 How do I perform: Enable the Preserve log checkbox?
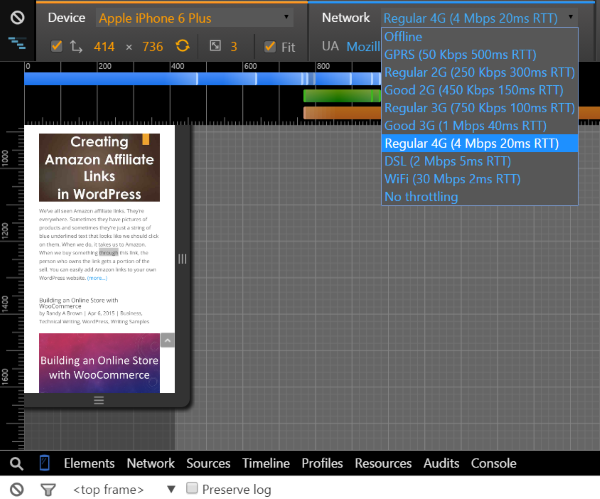coord(192,488)
